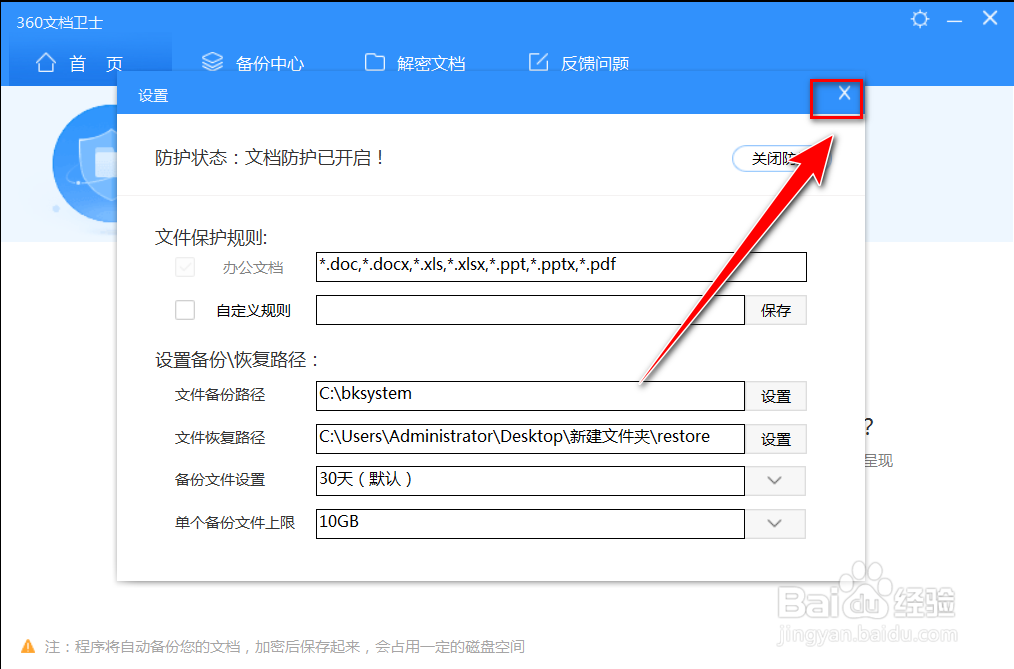The height and width of the screenshot is (669, 1014).
Task: Click the office document extensions field
Action: [561, 267]
